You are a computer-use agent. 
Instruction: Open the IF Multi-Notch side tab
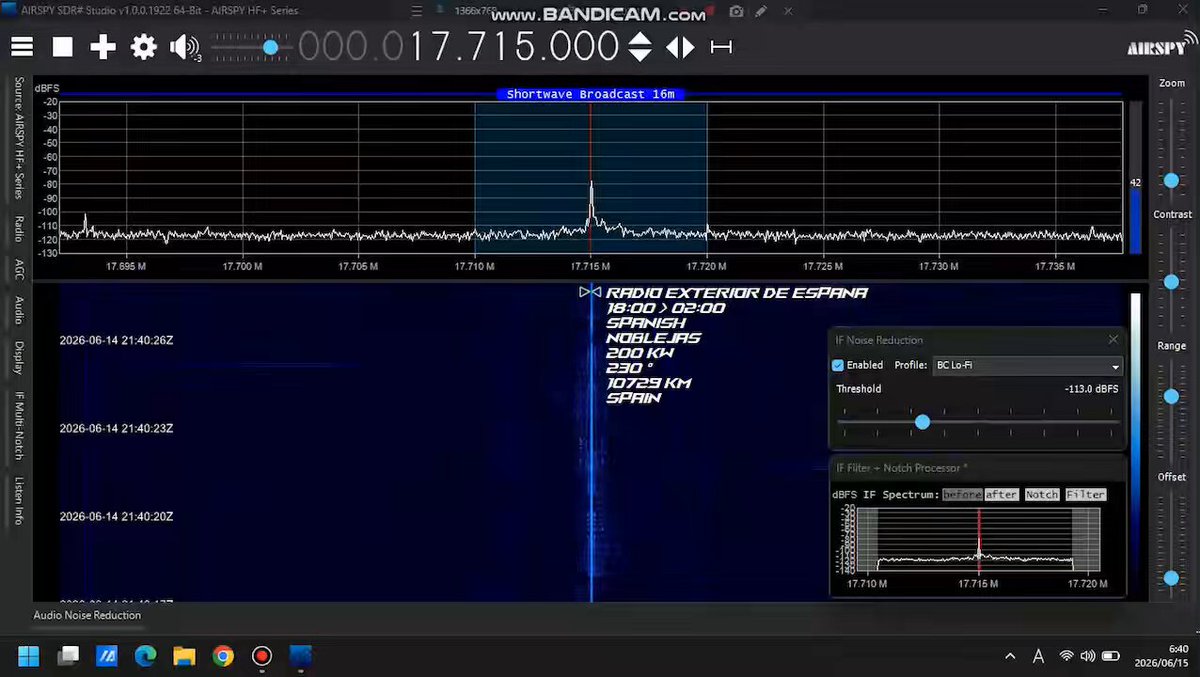[x=18, y=427]
